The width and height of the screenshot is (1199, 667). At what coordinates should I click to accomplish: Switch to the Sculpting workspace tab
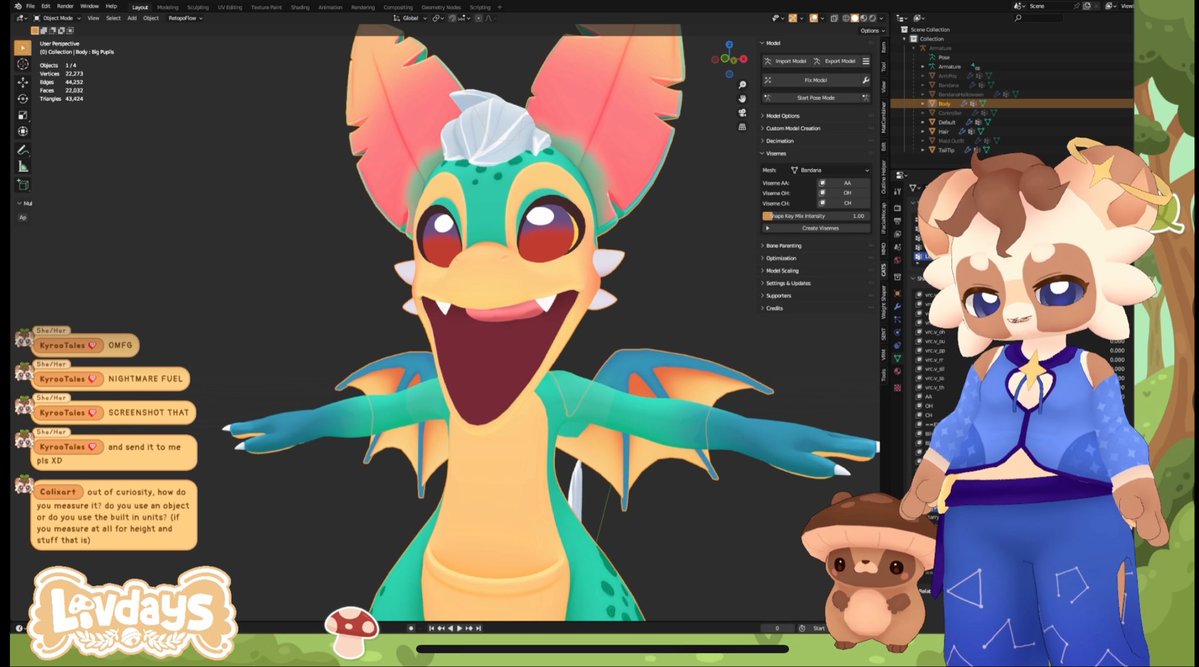click(198, 7)
